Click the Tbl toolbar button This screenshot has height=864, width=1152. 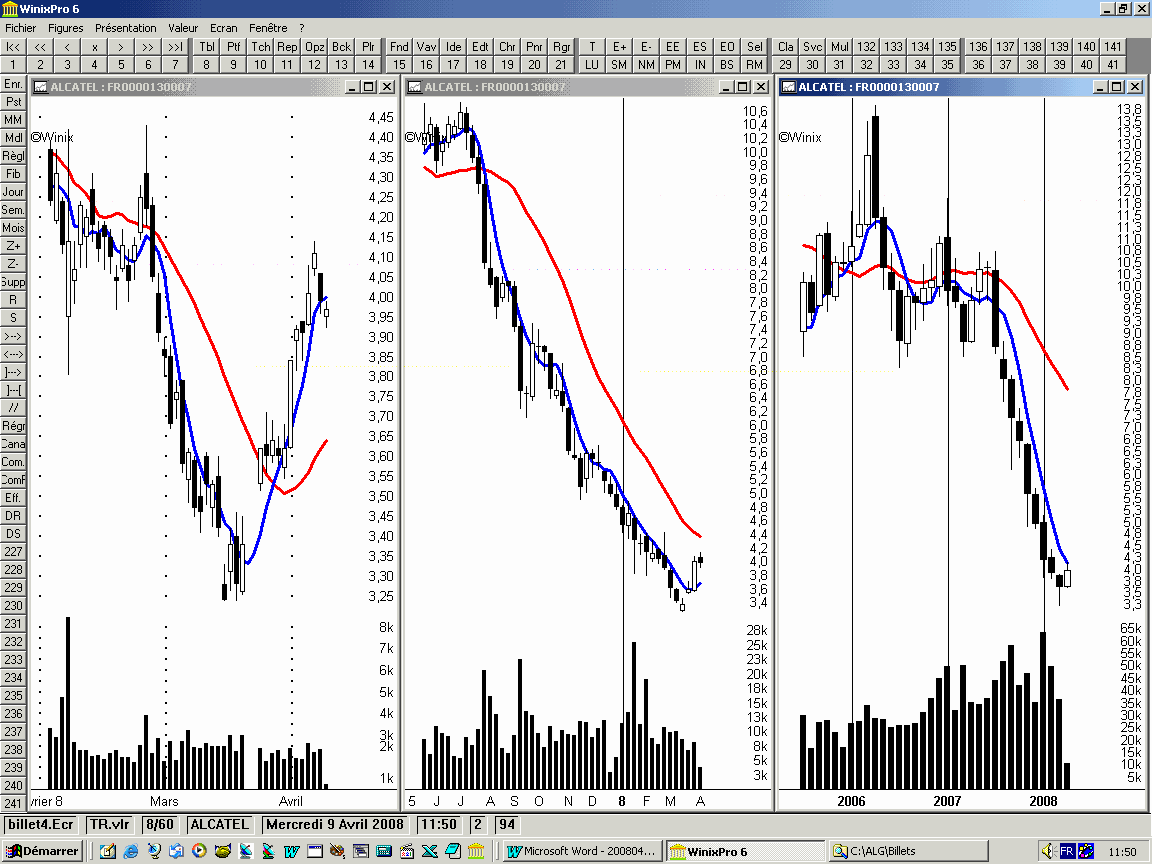(x=207, y=46)
